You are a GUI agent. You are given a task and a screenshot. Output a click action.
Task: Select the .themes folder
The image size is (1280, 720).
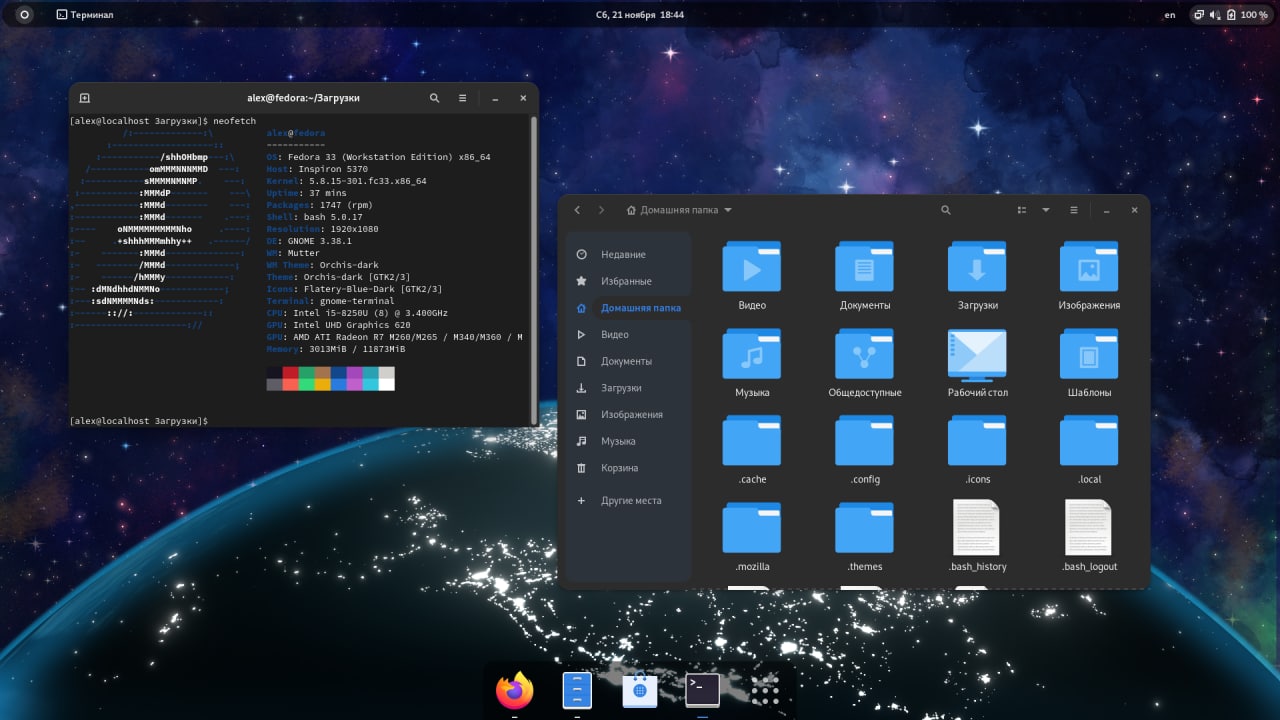865,528
